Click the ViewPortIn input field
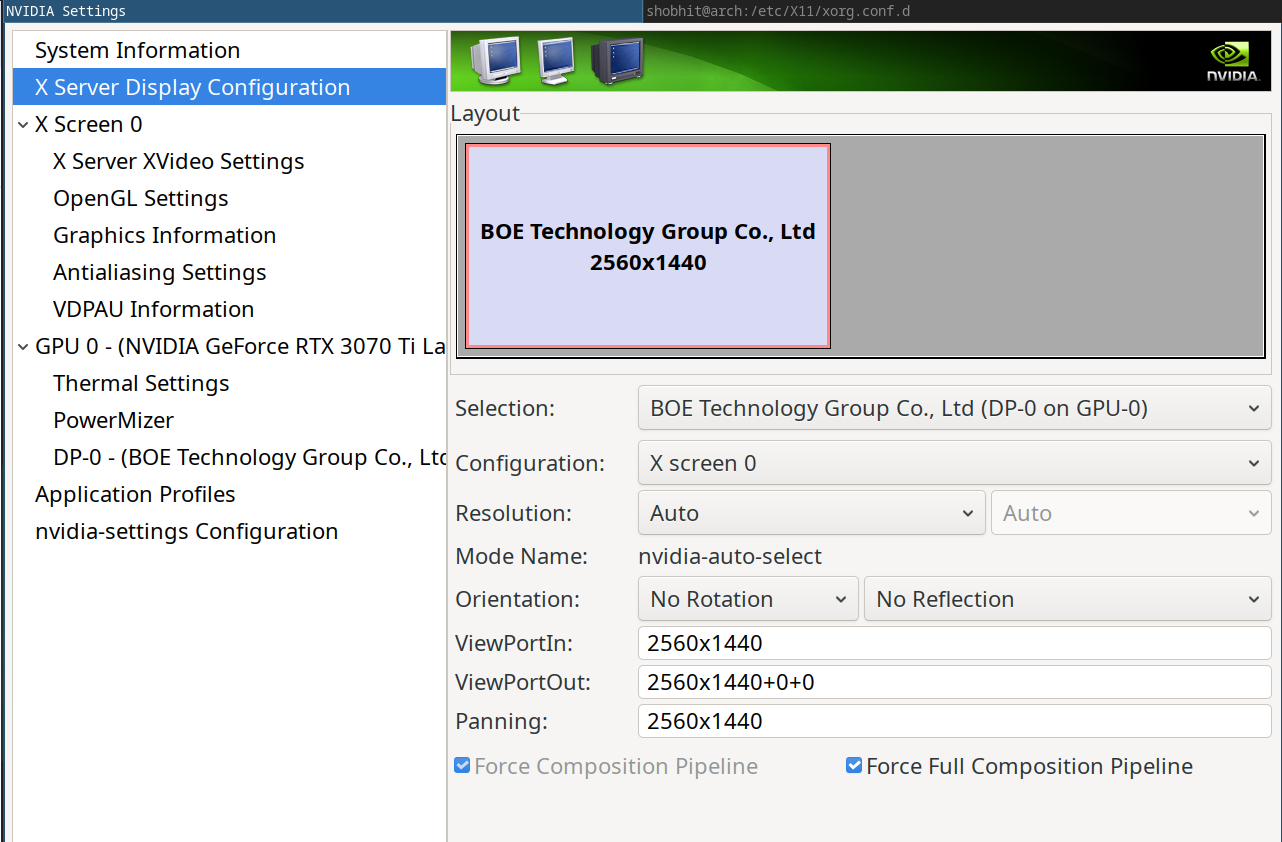 click(x=955, y=643)
